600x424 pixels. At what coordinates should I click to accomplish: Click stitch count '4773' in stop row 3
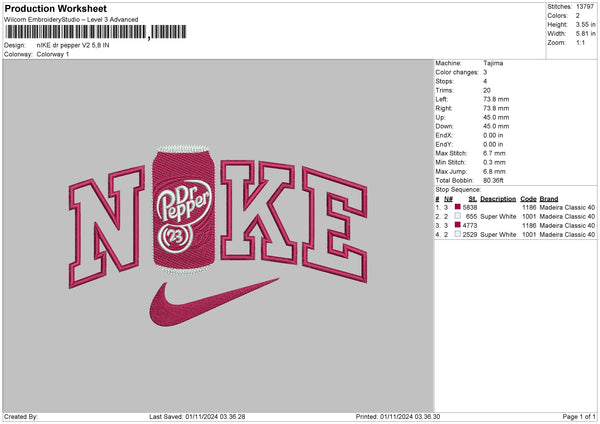(470, 226)
